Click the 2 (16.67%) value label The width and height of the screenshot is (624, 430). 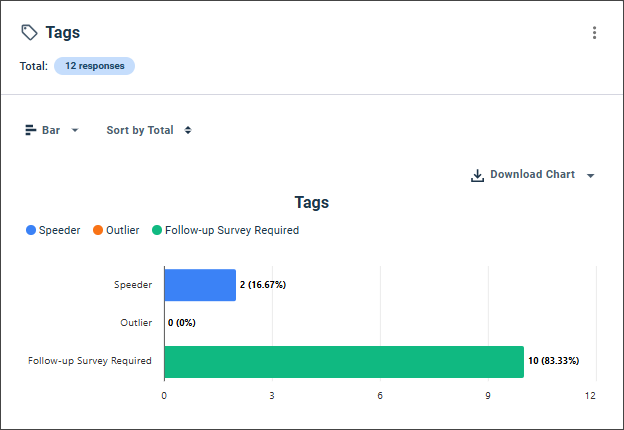click(x=263, y=285)
